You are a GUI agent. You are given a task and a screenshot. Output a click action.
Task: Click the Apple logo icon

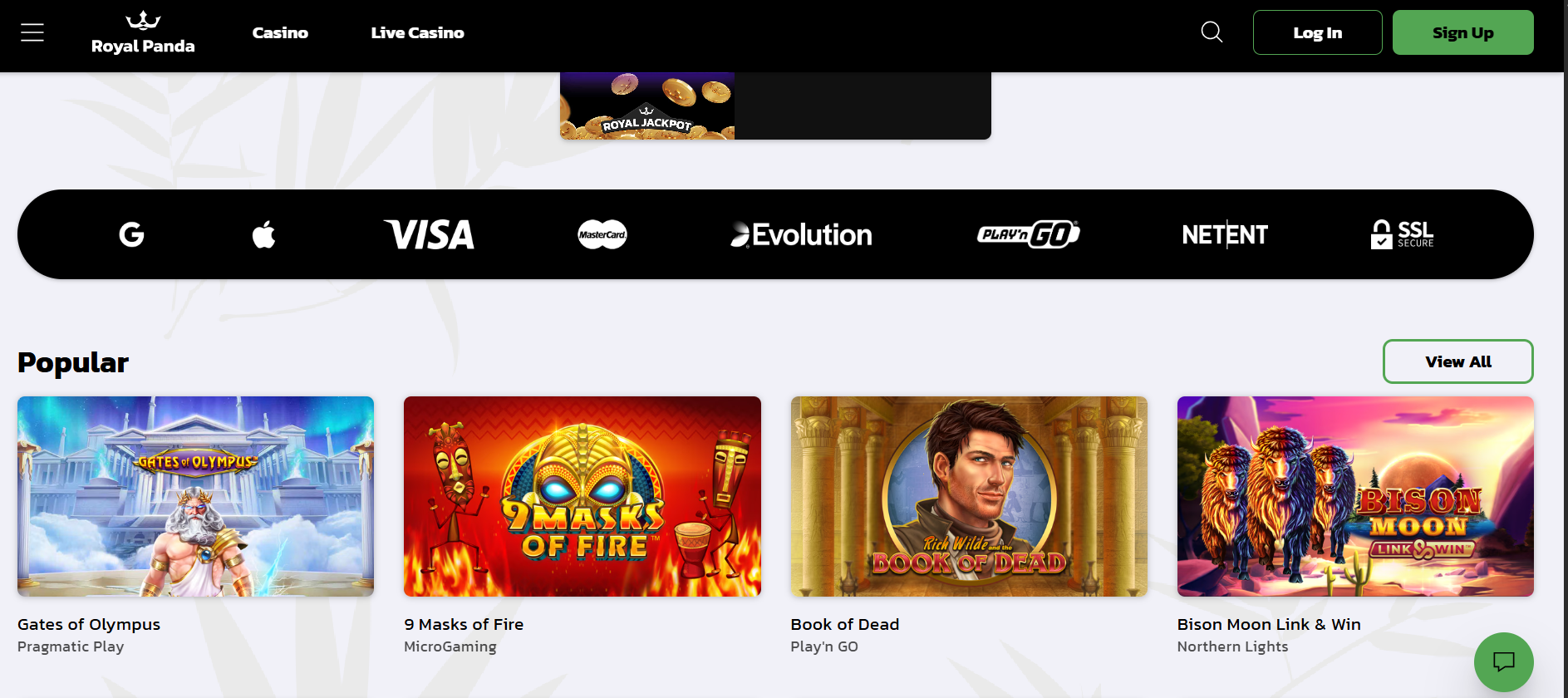(263, 234)
